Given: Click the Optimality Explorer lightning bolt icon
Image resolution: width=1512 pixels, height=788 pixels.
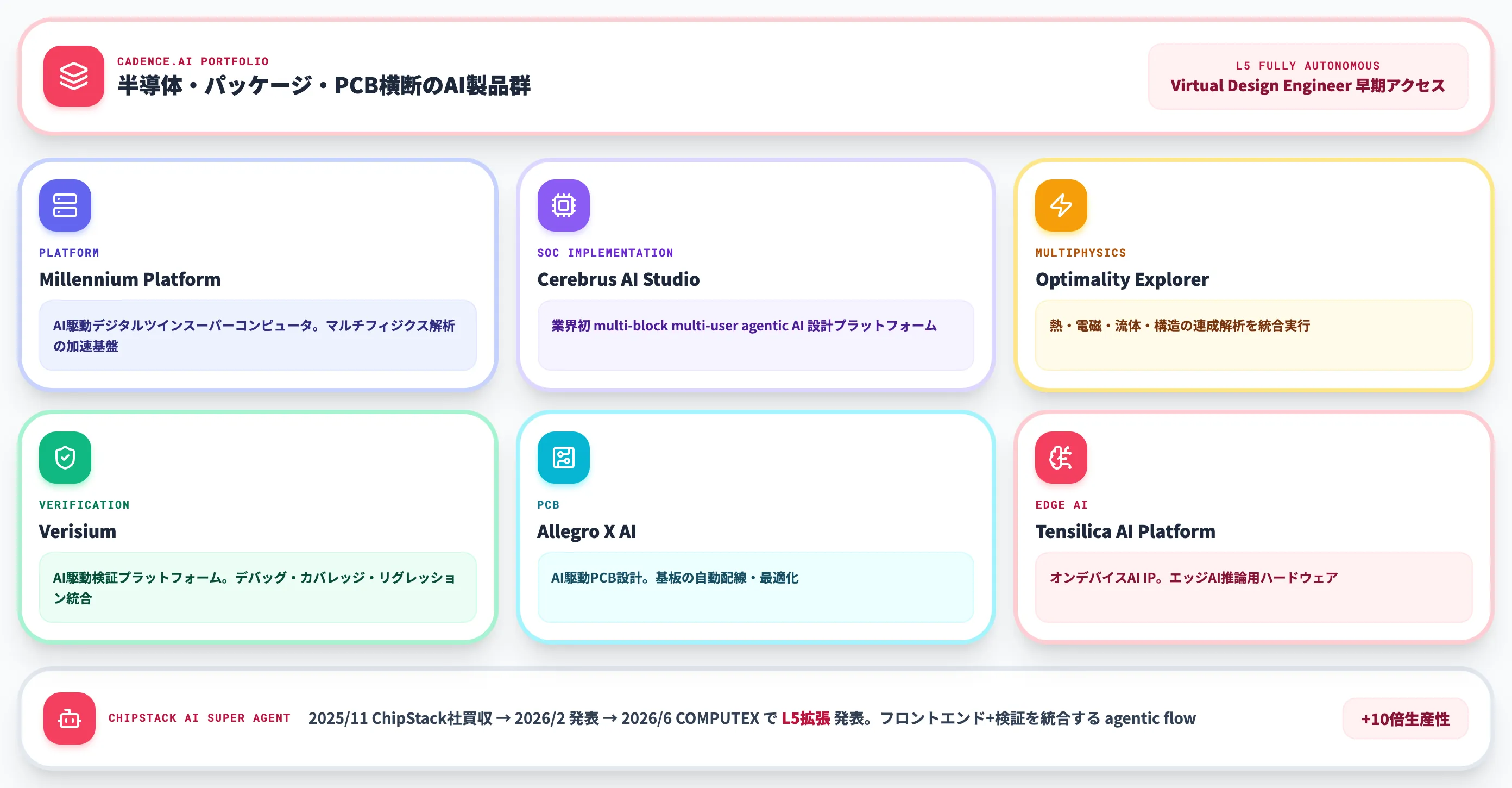Looking at the screenshot, I should pos(1061,205).
